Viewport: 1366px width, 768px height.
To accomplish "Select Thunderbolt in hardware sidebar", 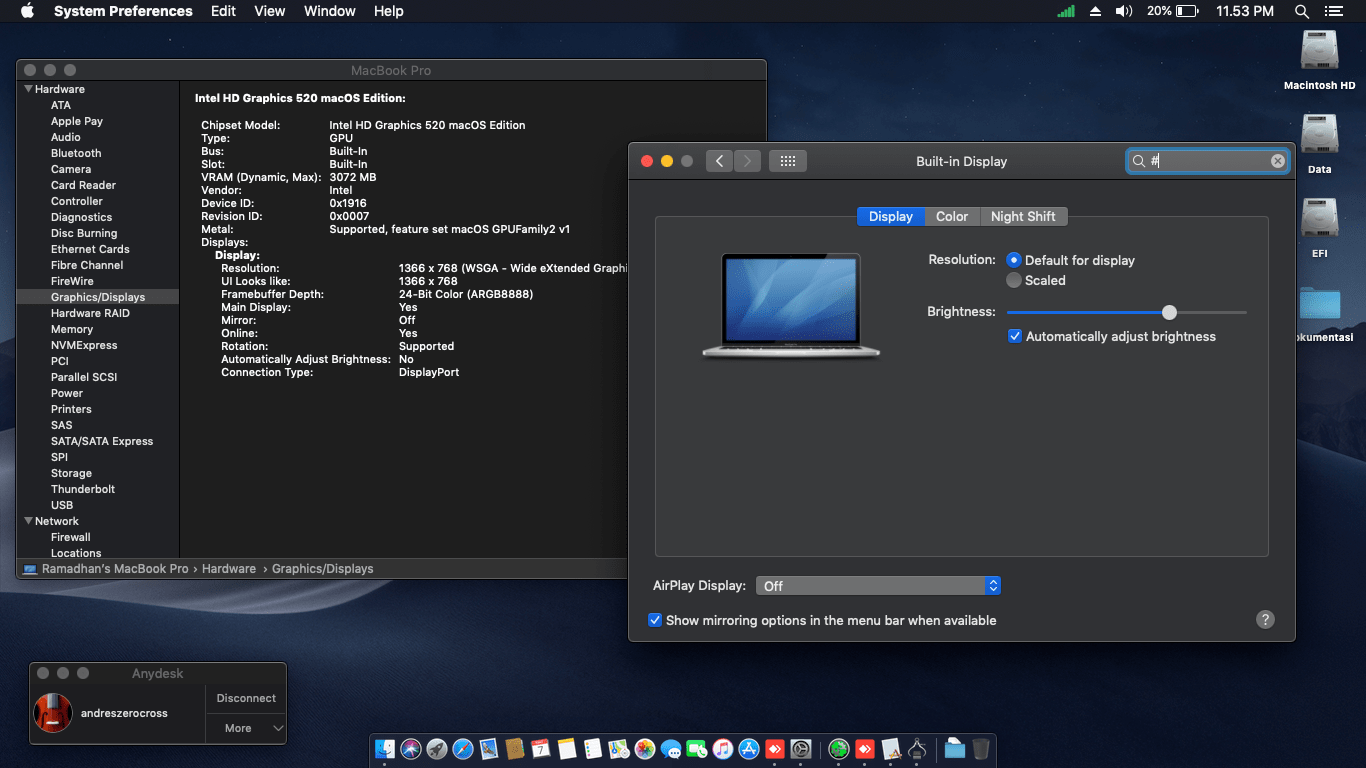I will [x=83, y=489].
